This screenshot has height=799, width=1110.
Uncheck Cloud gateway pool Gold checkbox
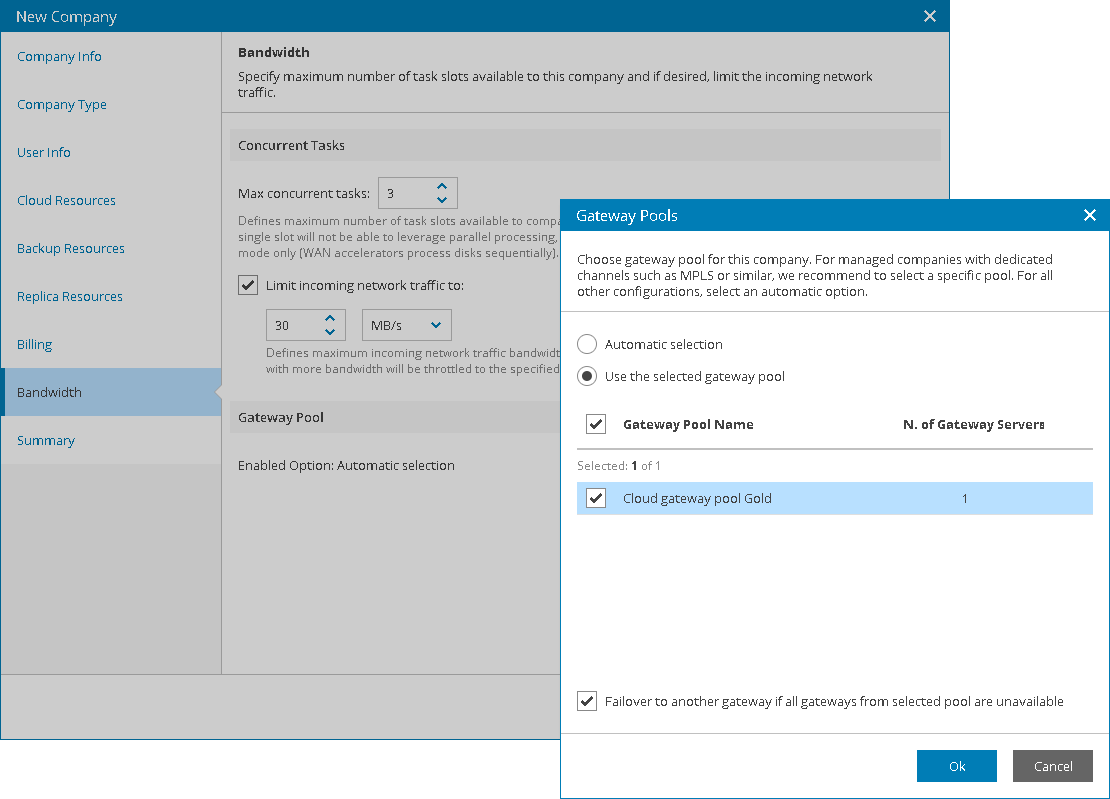[596, 498]
